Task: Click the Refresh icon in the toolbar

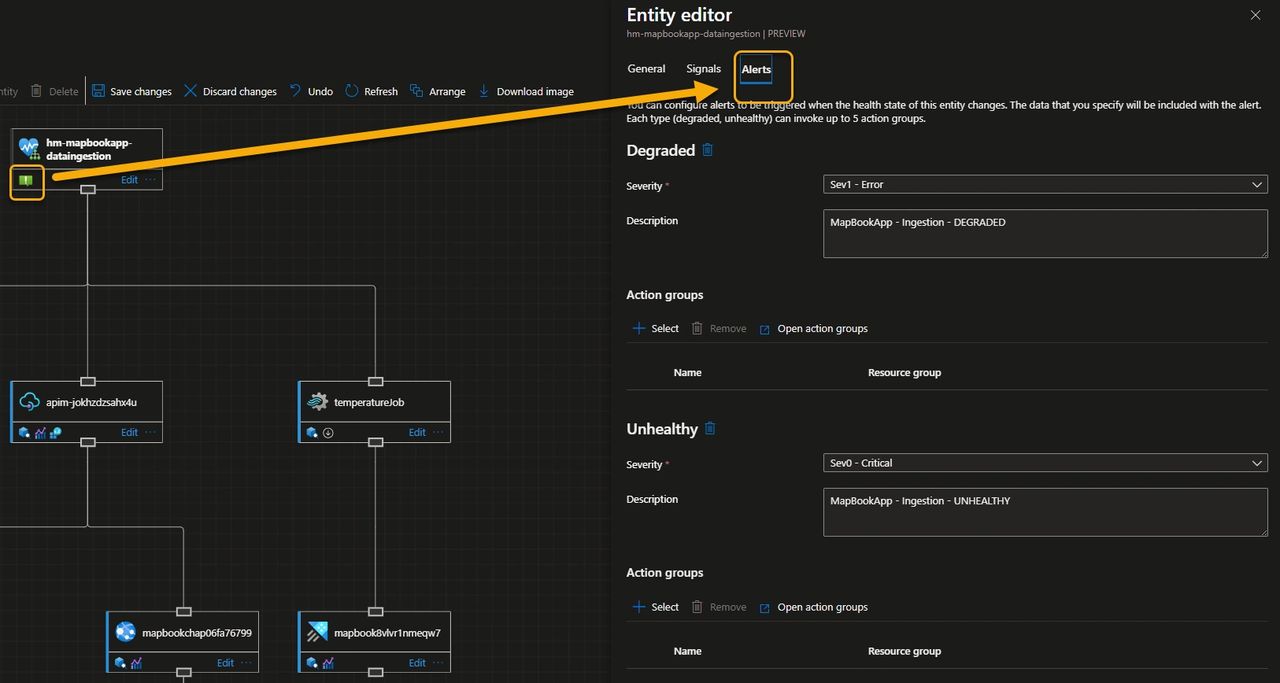Action: click(352, 91)
